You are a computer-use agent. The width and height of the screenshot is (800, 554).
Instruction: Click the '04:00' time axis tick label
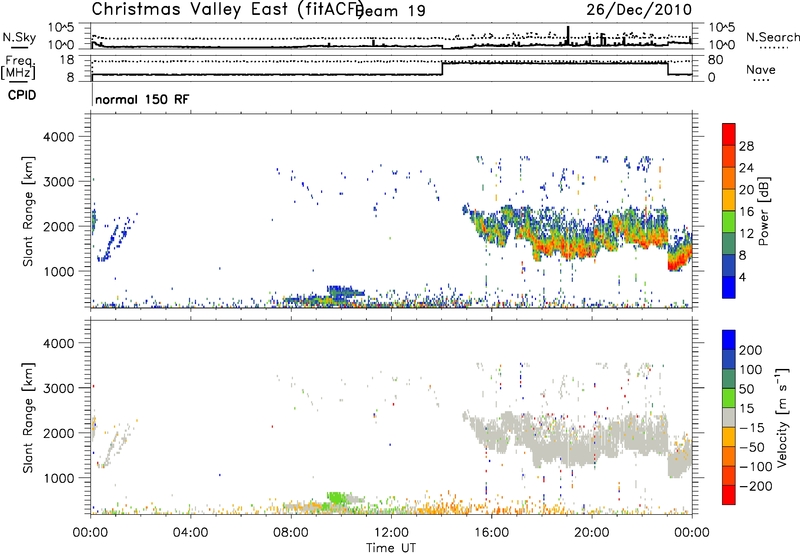point(190,533)
